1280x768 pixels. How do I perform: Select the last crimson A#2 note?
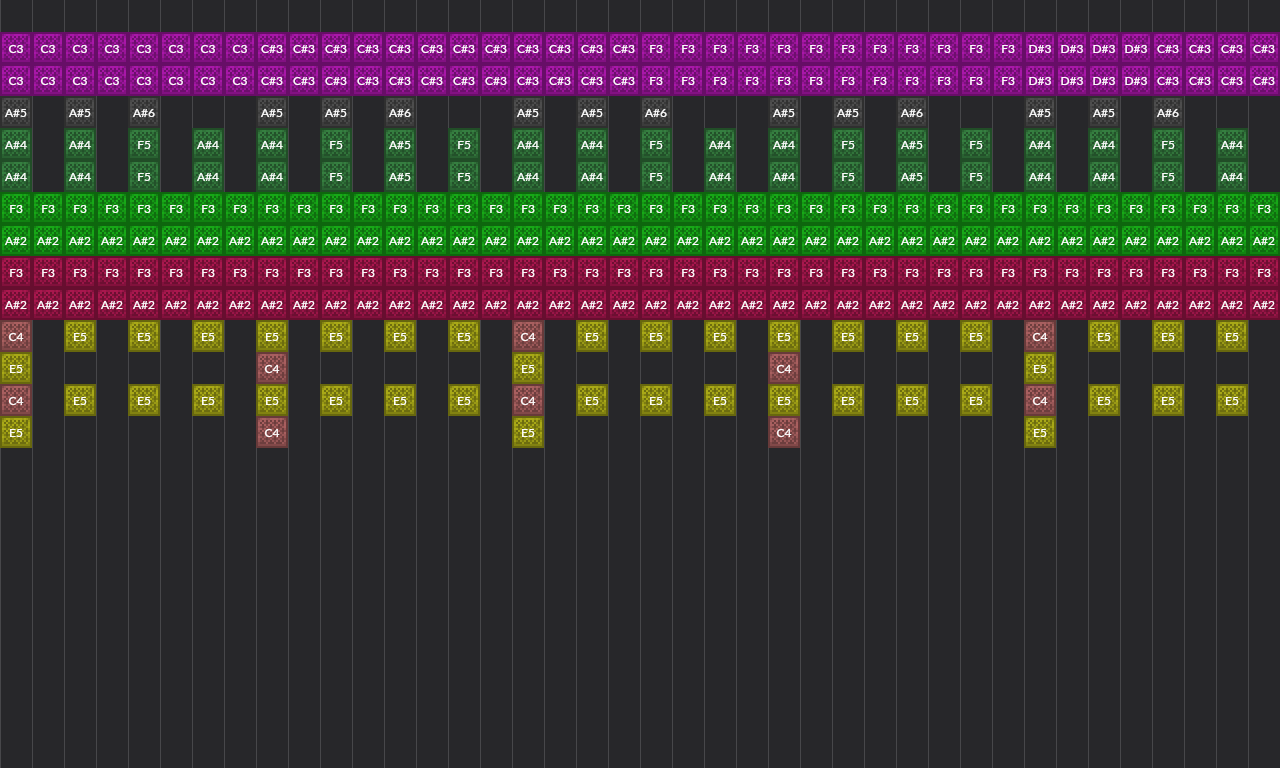point(1264,305)
